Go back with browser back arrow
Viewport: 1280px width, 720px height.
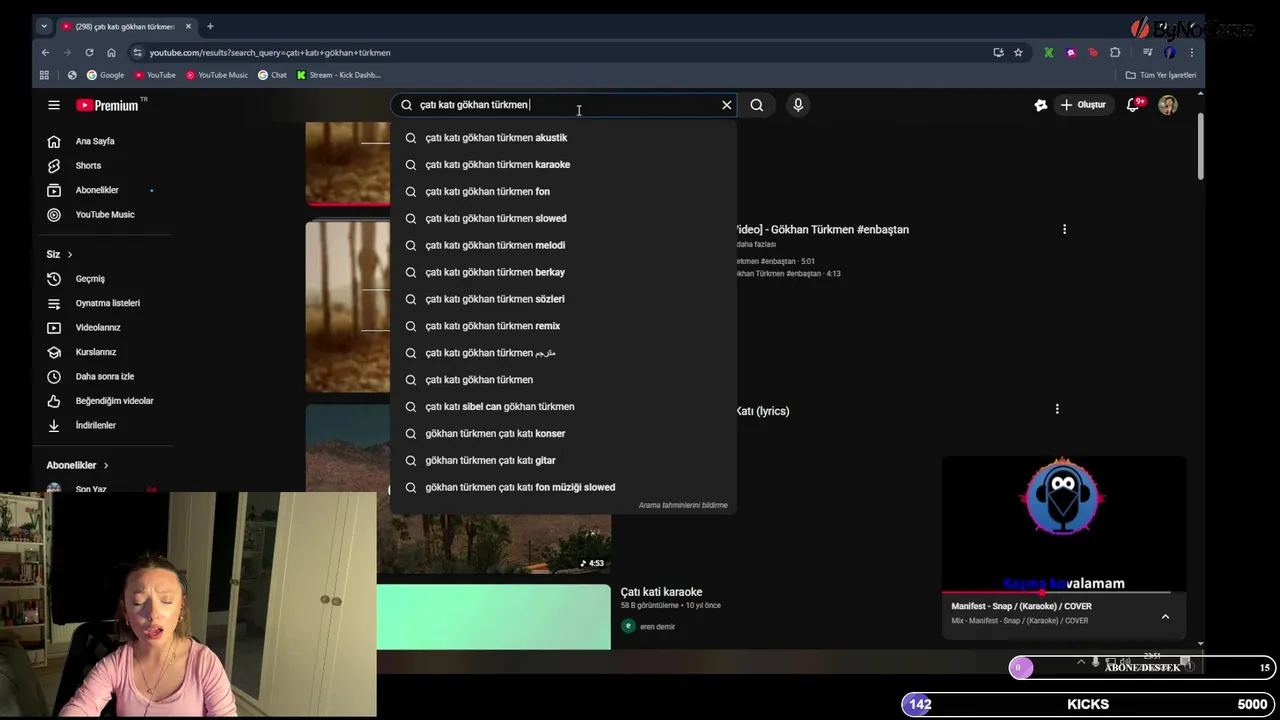coord(45,52)
